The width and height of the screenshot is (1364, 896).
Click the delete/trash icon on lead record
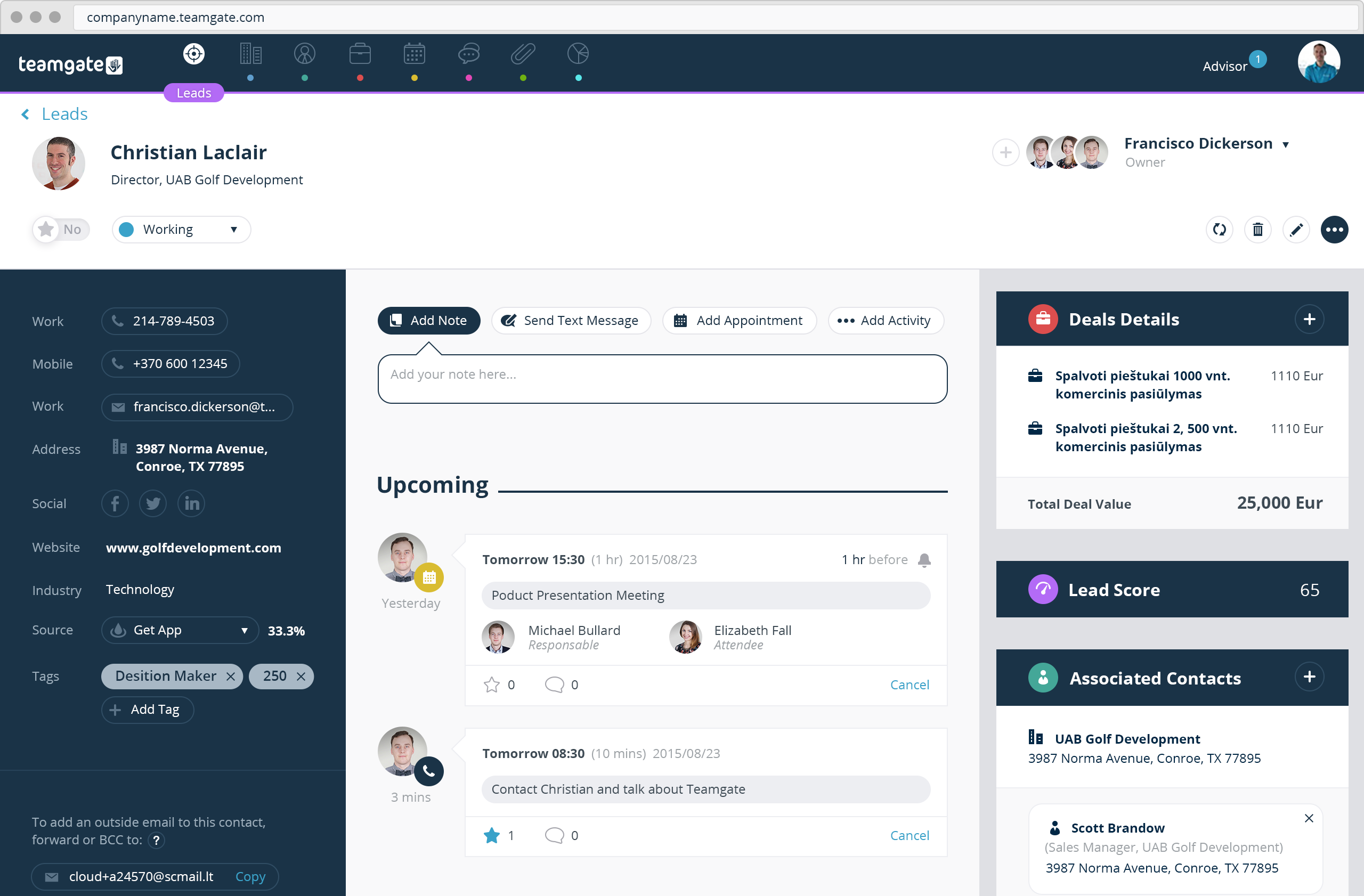pos(1258,229)
